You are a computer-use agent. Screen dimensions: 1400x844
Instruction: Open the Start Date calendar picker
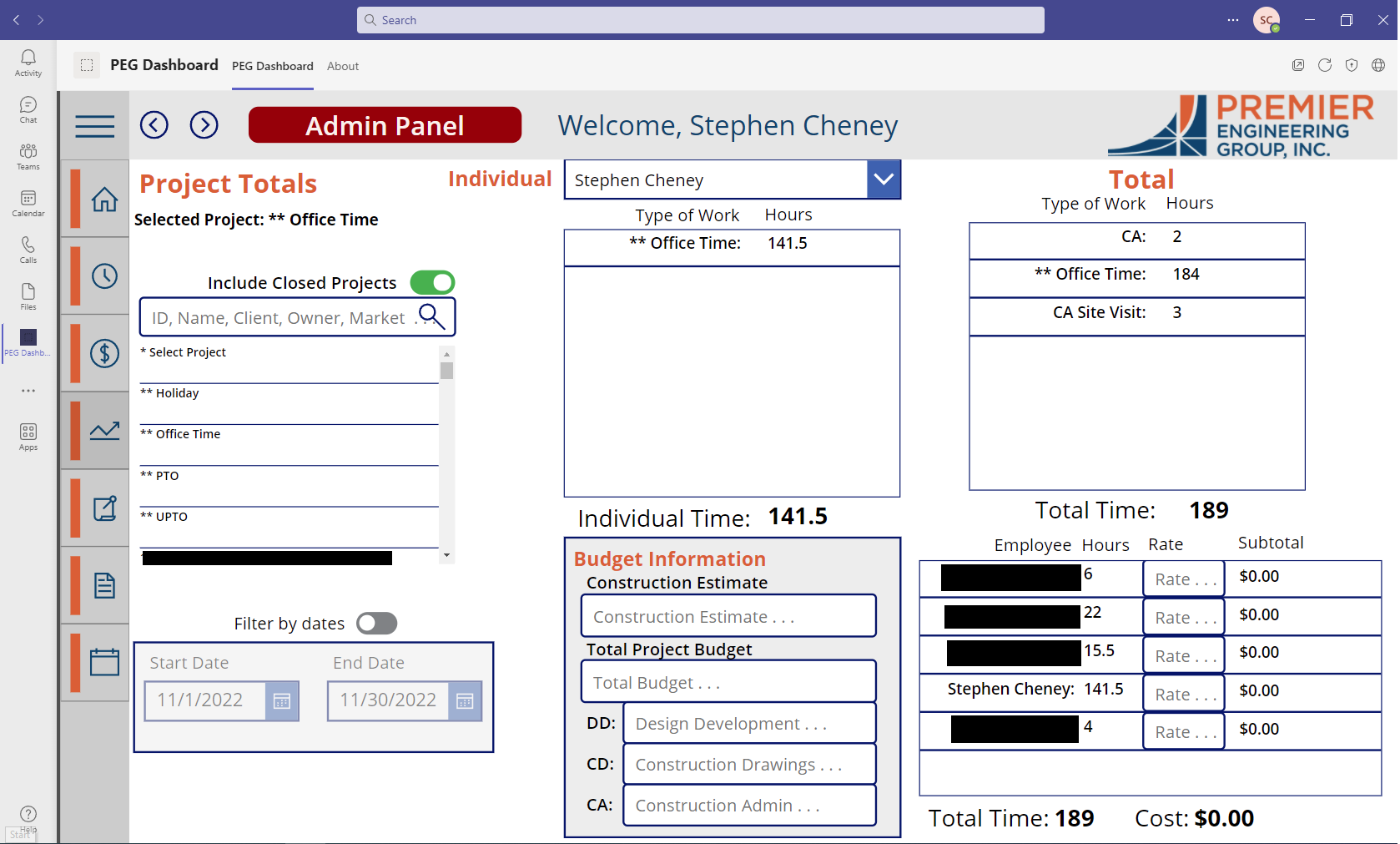284,701
